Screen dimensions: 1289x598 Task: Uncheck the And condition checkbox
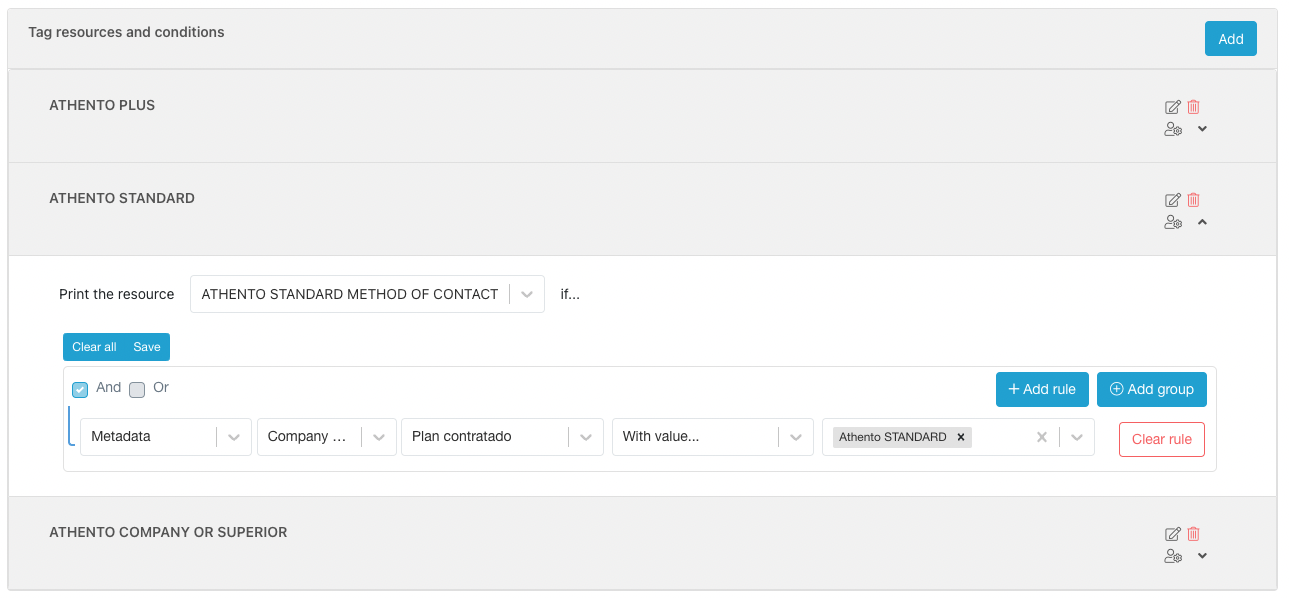(x=81, y=389)
